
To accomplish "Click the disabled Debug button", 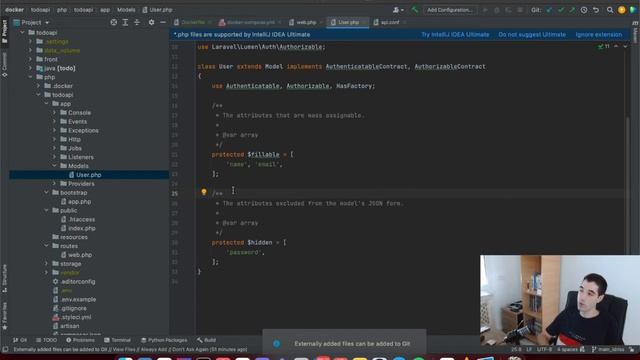I will (x=497, y=10).
